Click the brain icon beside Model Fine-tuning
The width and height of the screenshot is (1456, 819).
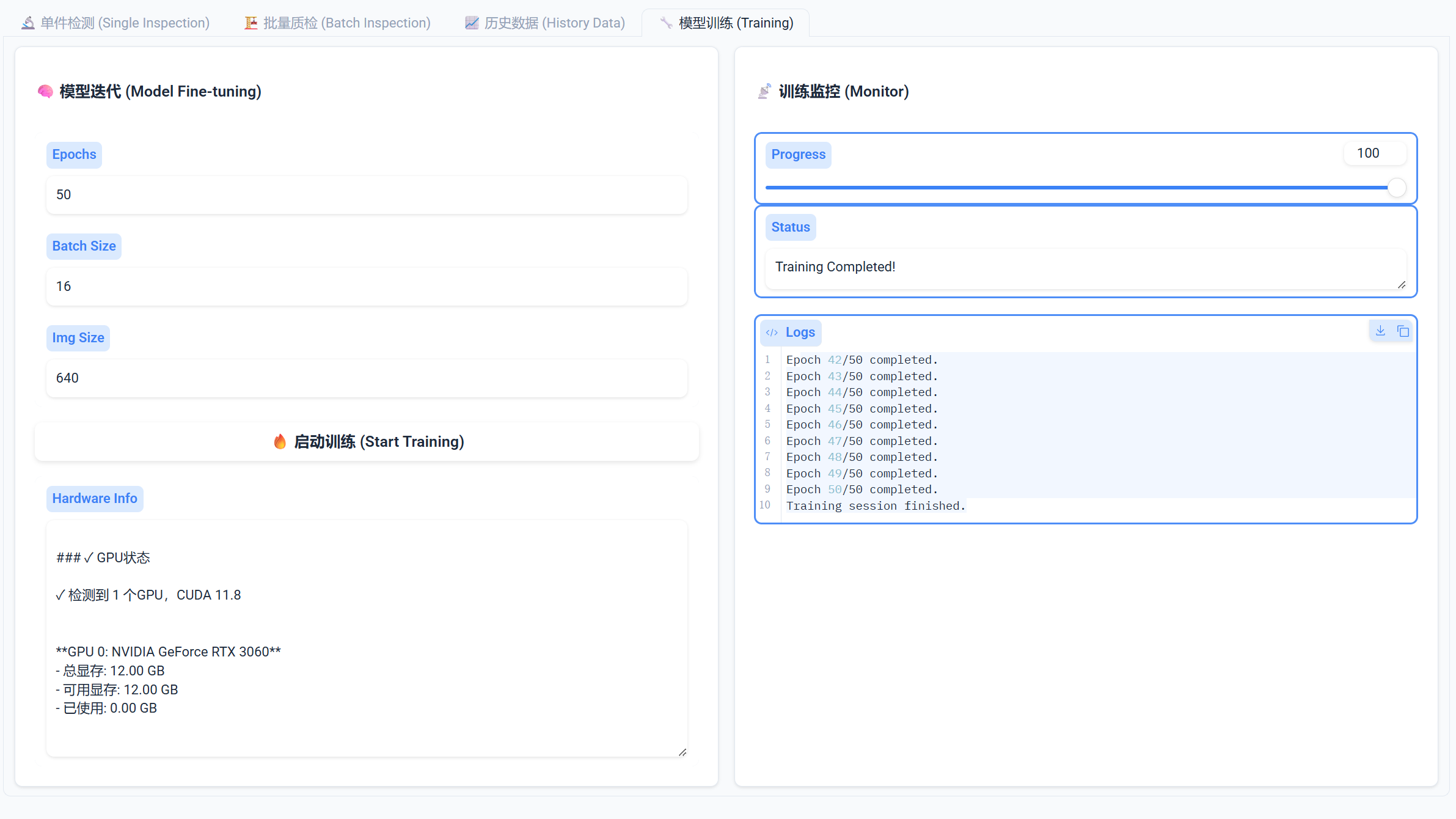[x=45, y=92]
